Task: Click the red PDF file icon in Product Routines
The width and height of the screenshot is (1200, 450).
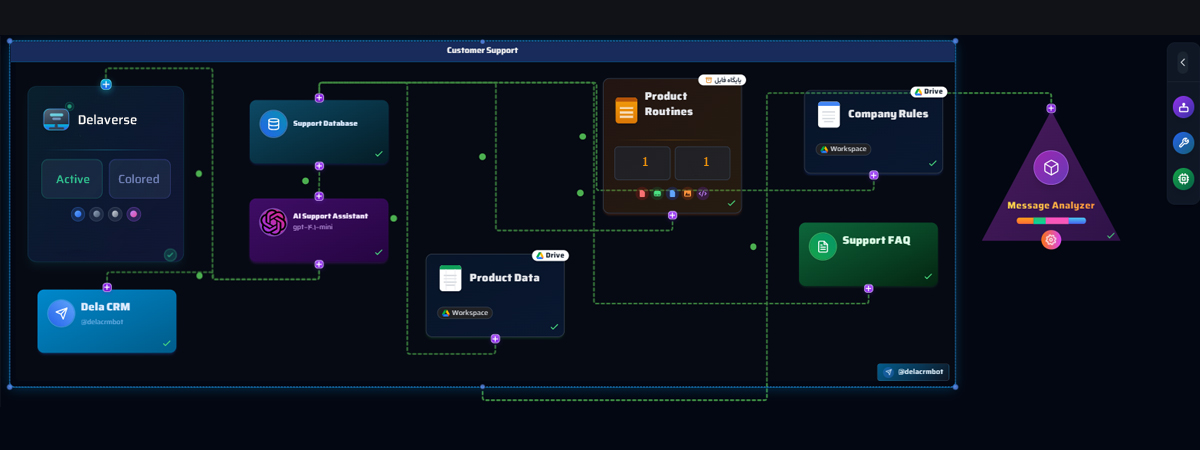Action: click(642, 193)
